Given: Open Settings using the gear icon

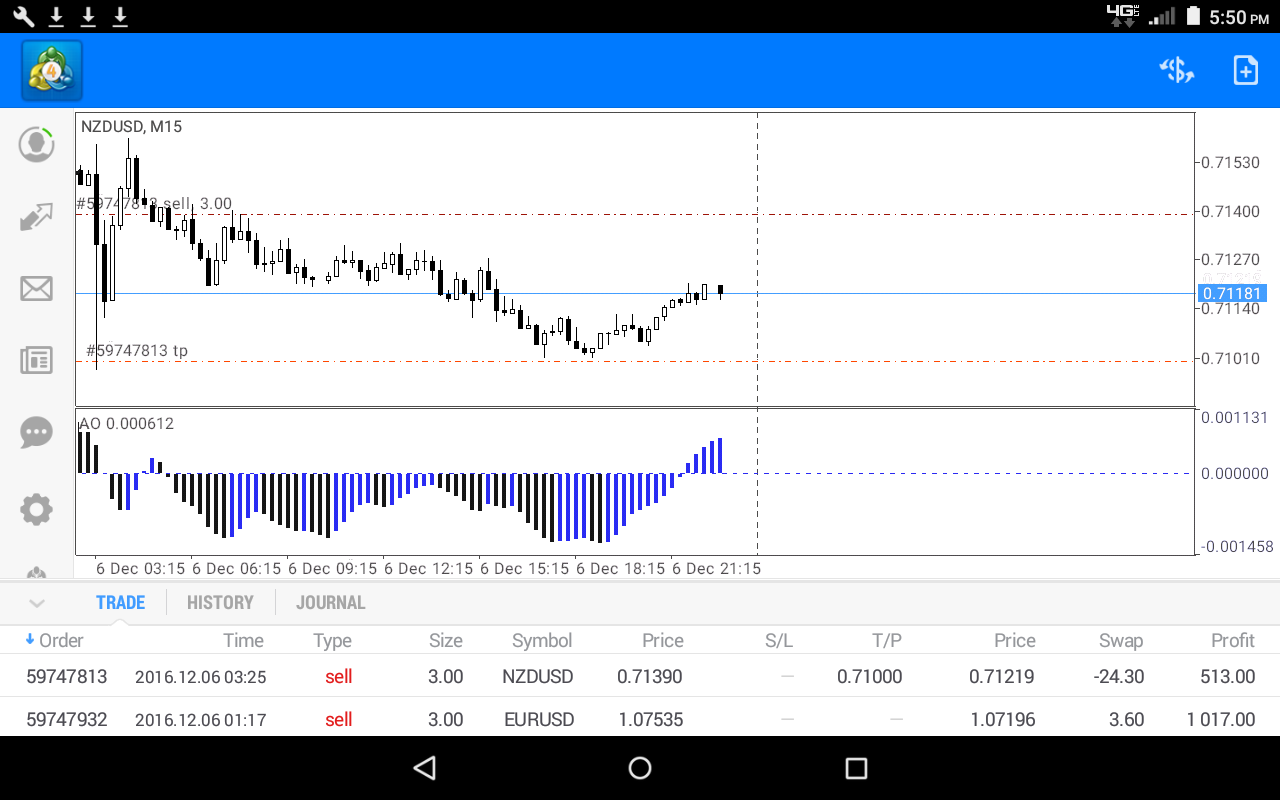Looking at the screenshot, I should [36, 509].
